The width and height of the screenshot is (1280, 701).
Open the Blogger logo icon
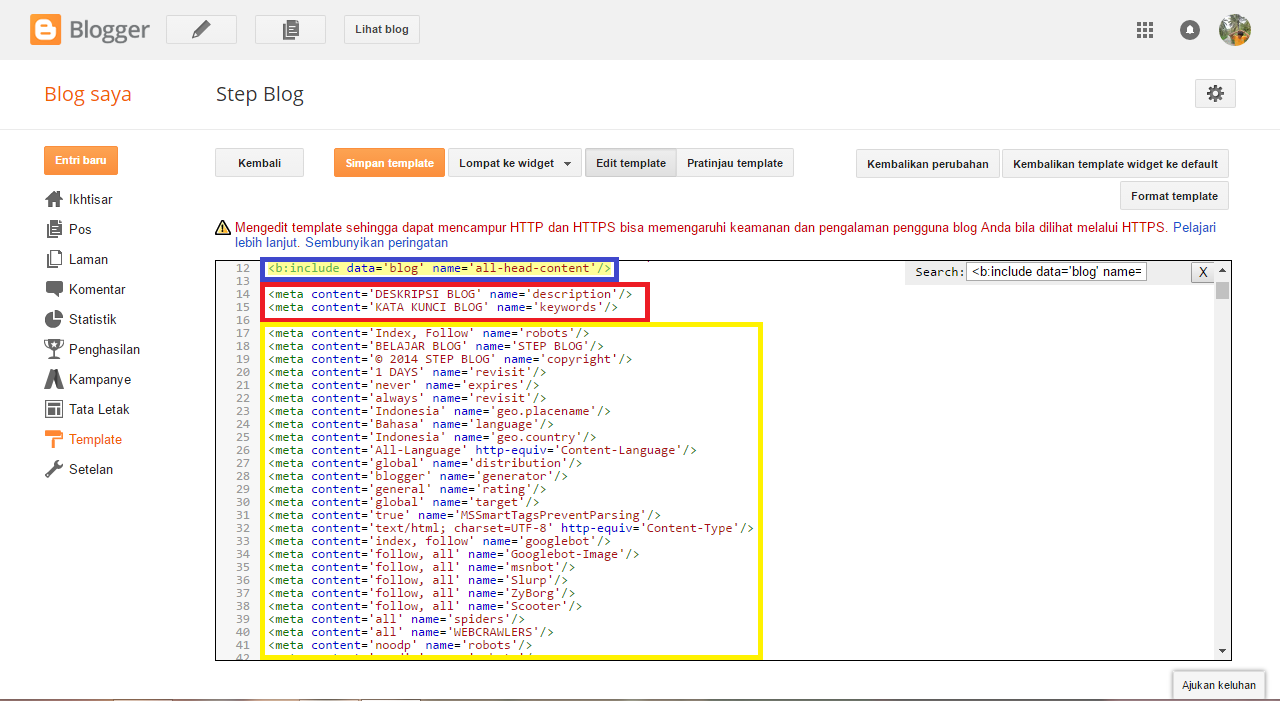[x=43, y=29]
